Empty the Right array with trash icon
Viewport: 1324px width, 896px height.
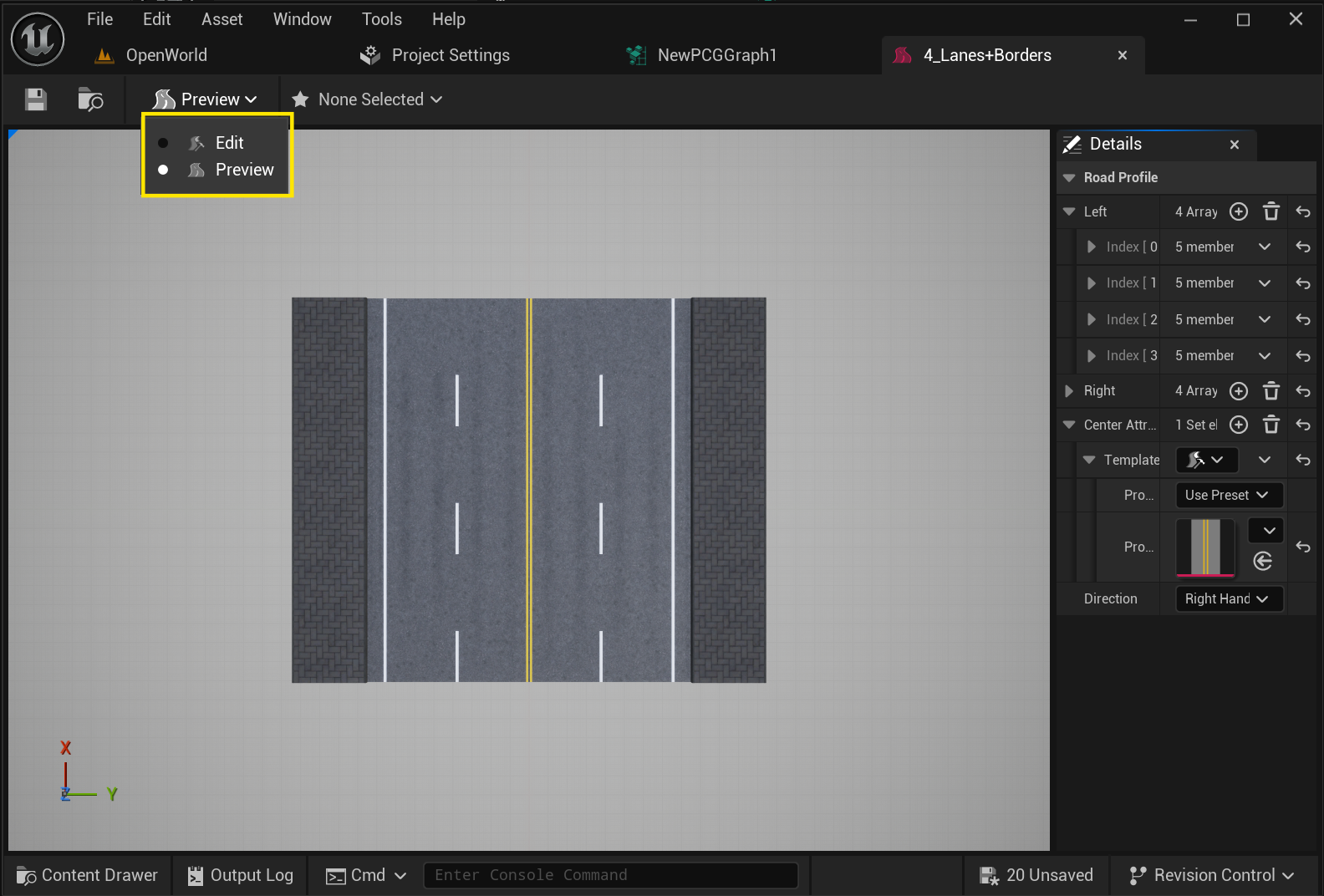(1271, 390)
